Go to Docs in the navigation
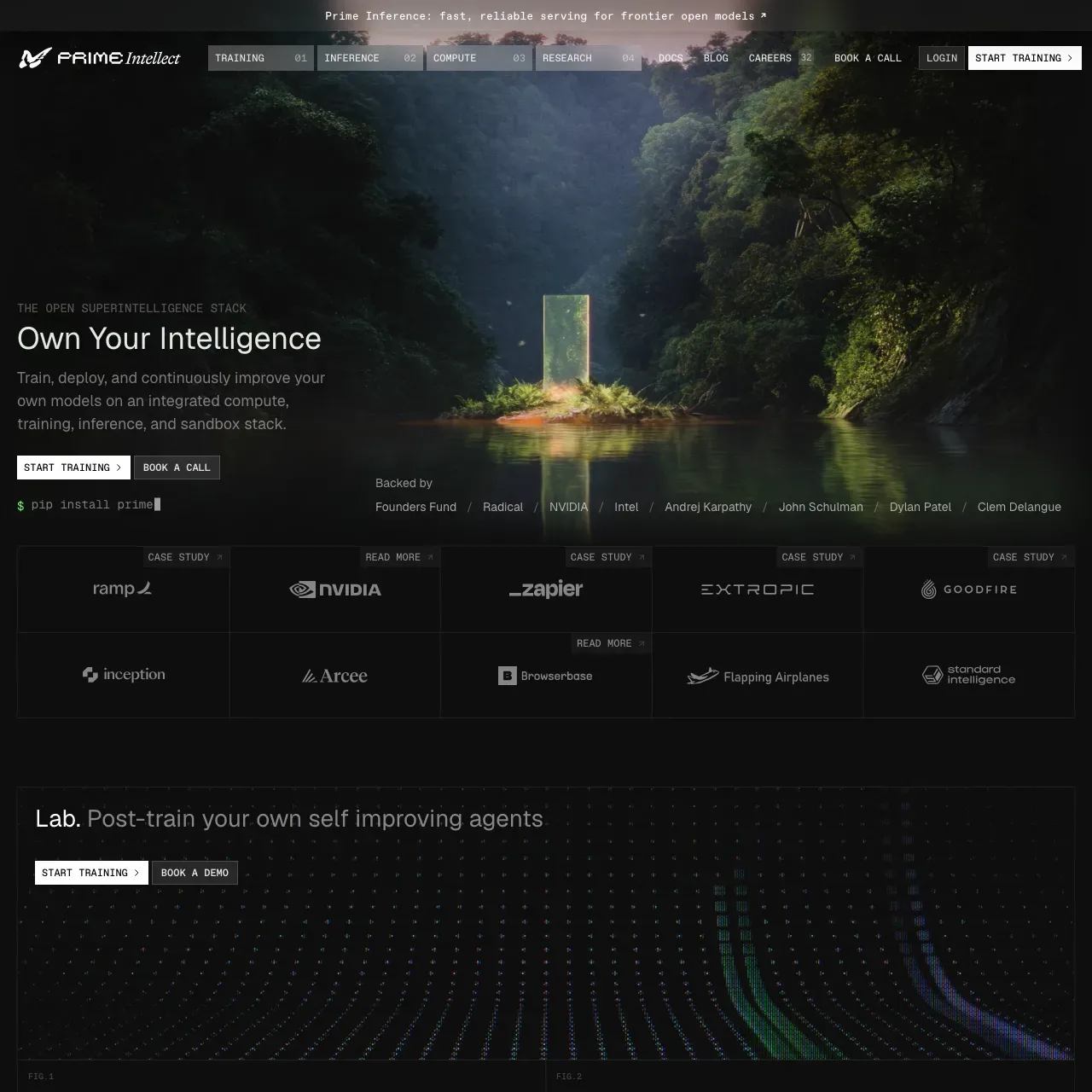This screenshot has width=1092, height=1092. coord(671,58)
